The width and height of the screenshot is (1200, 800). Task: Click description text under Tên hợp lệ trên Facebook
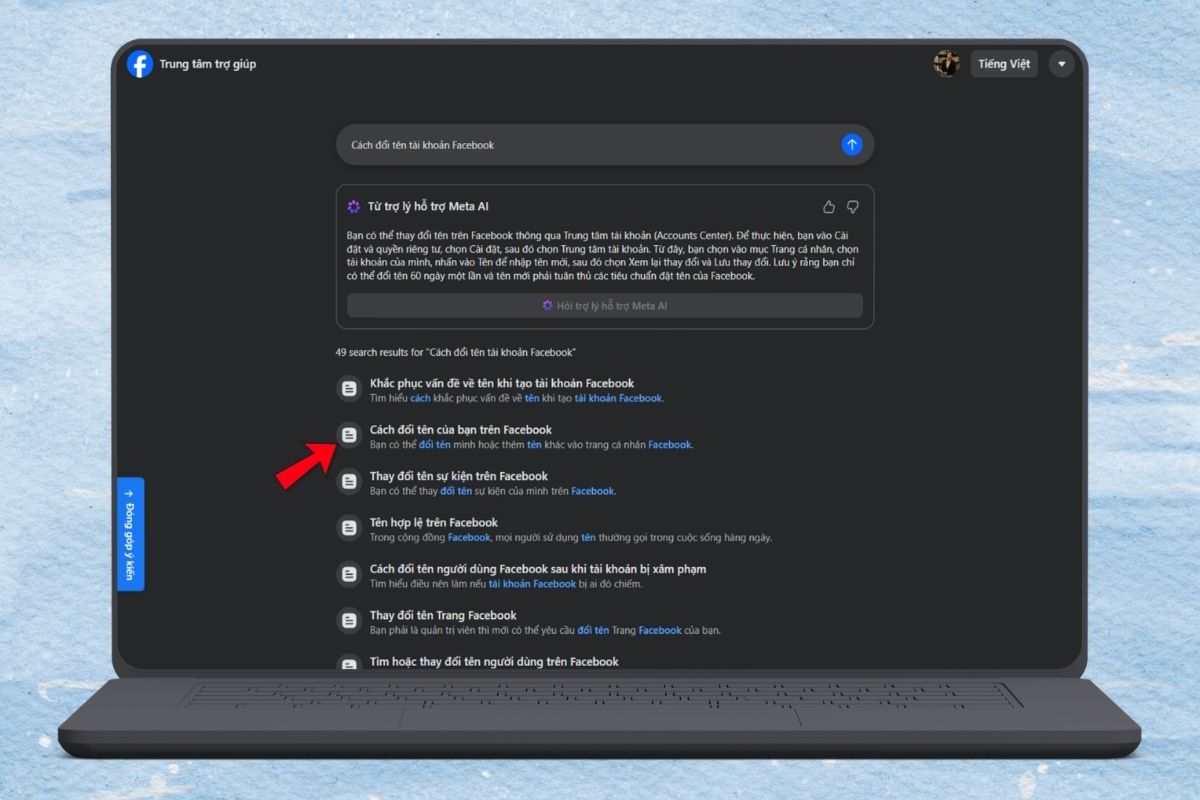coord(570,537)
